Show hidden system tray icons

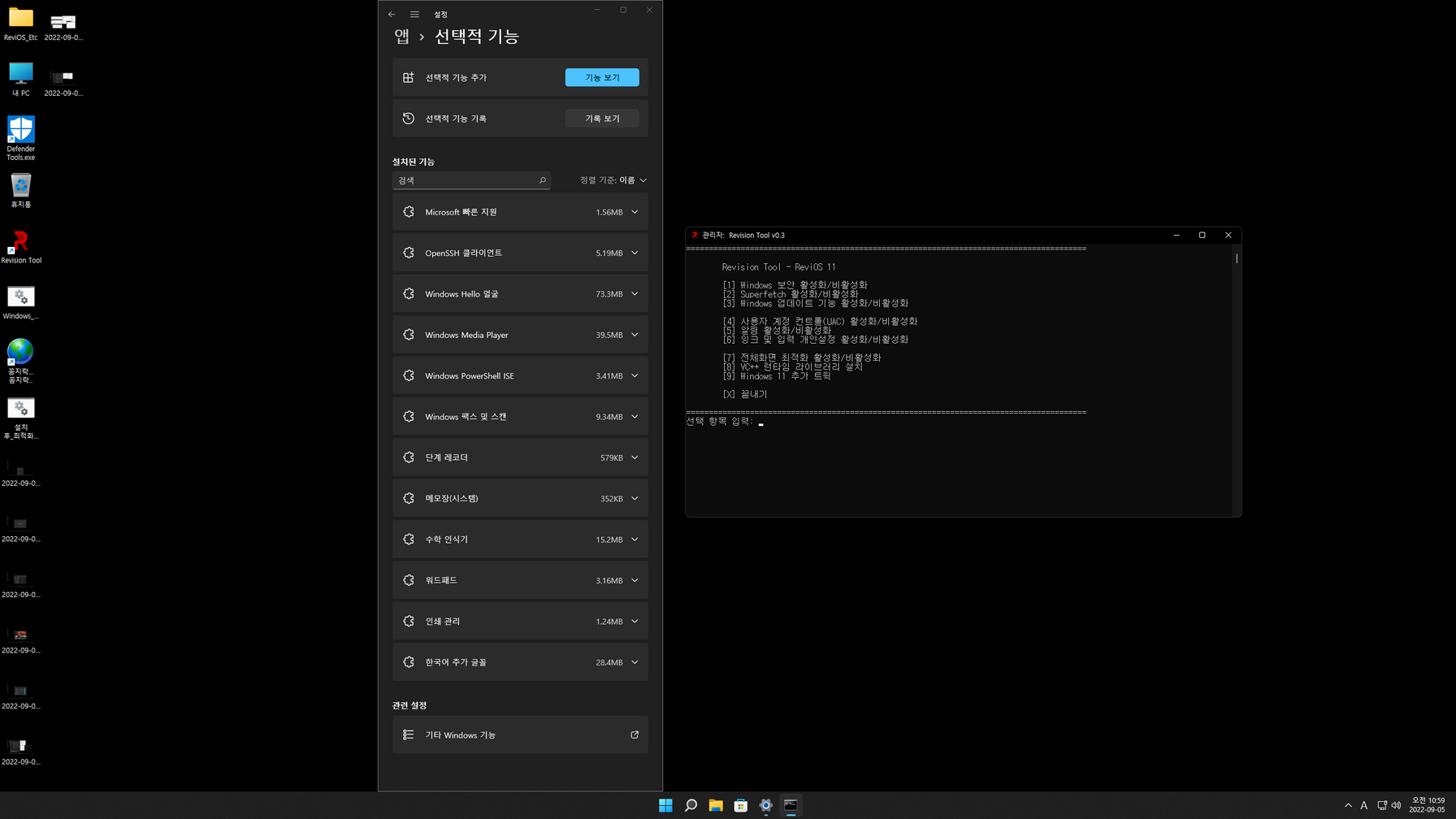pos(1348,805)
